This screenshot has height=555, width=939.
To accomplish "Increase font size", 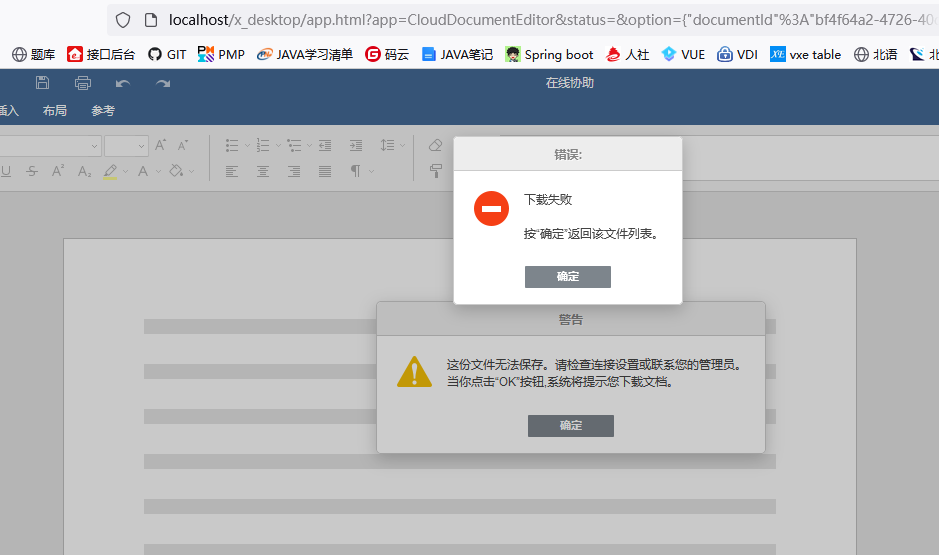I will [x=160, y=145].
